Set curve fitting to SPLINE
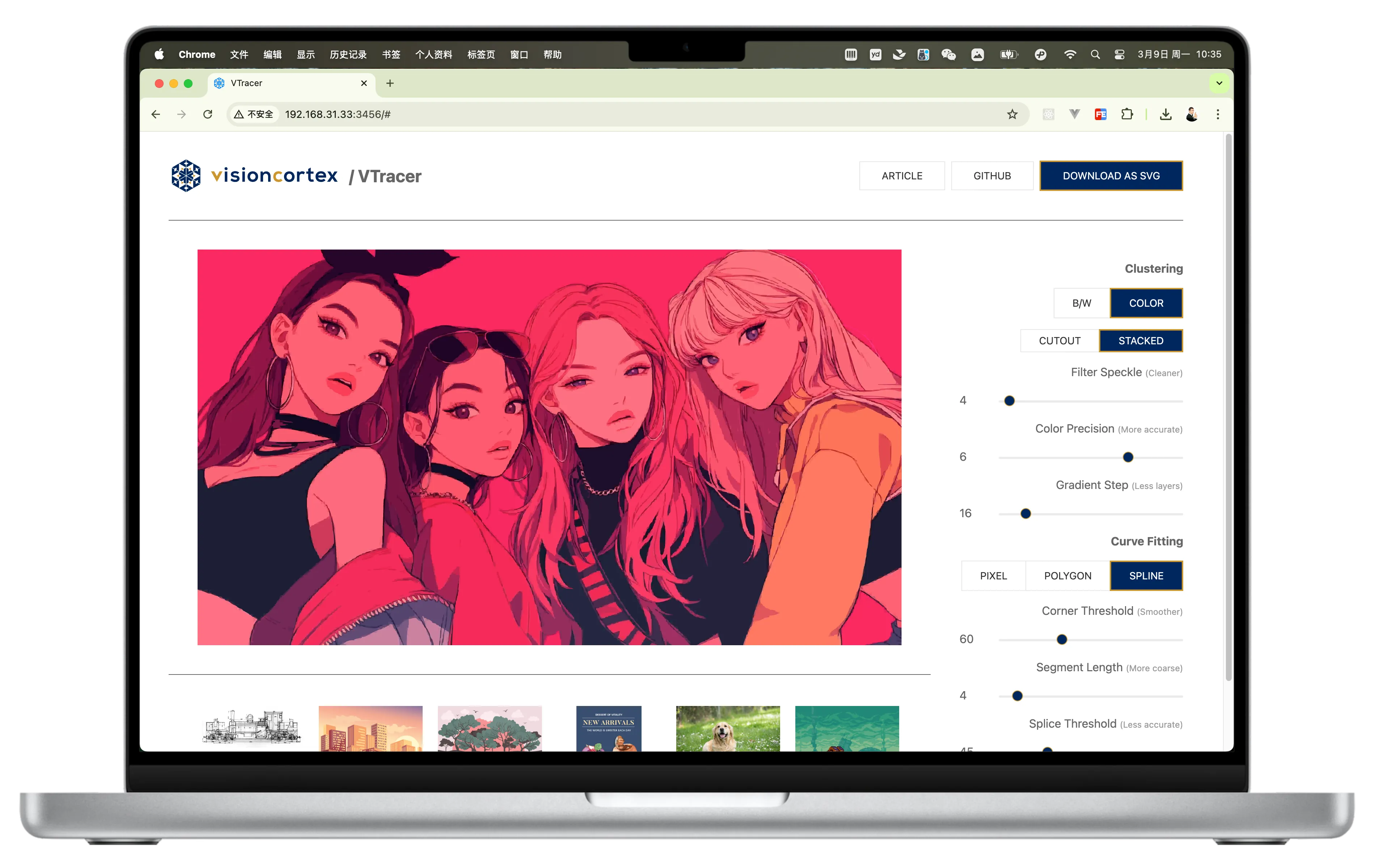Viewport: 1375px width, 868px height. (x=1146, y=576)
